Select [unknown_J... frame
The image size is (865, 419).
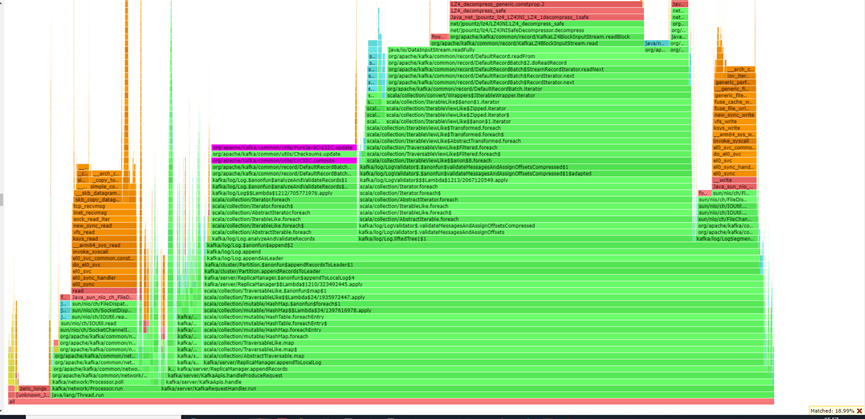pyautogui.click(x=32, y=395)
